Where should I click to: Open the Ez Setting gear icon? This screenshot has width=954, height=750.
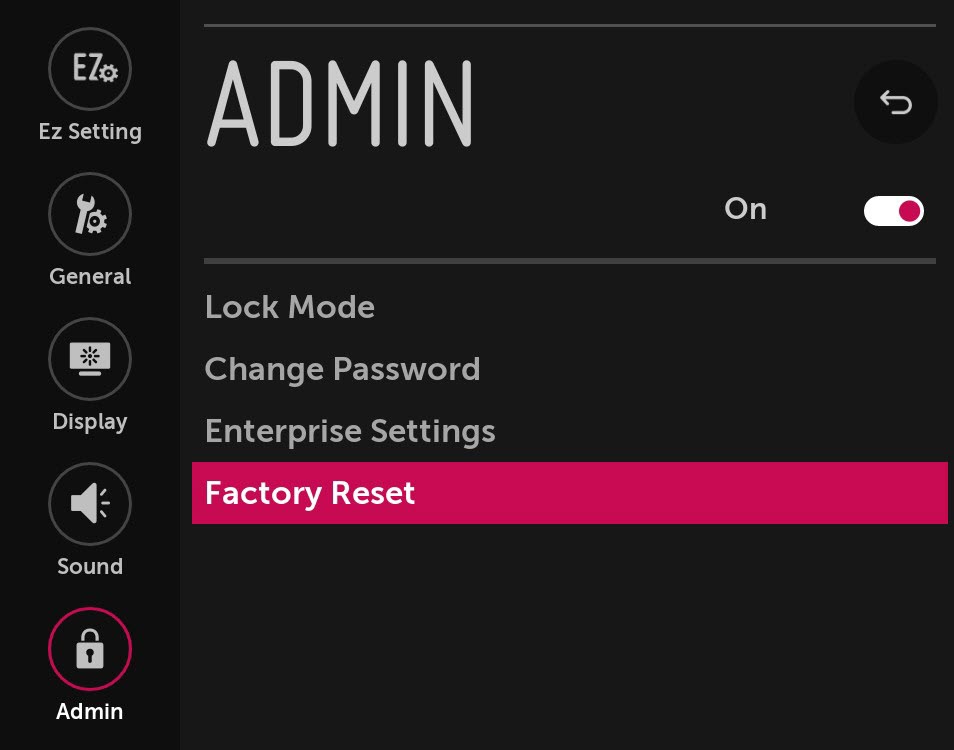pyautogui.click(x=90, y=69)
